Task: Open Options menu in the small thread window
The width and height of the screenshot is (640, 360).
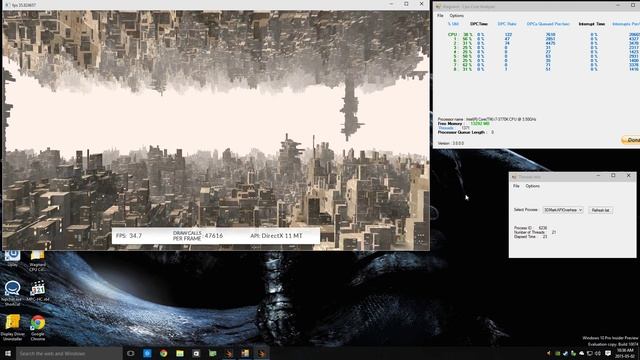Action: coord(533,186)
